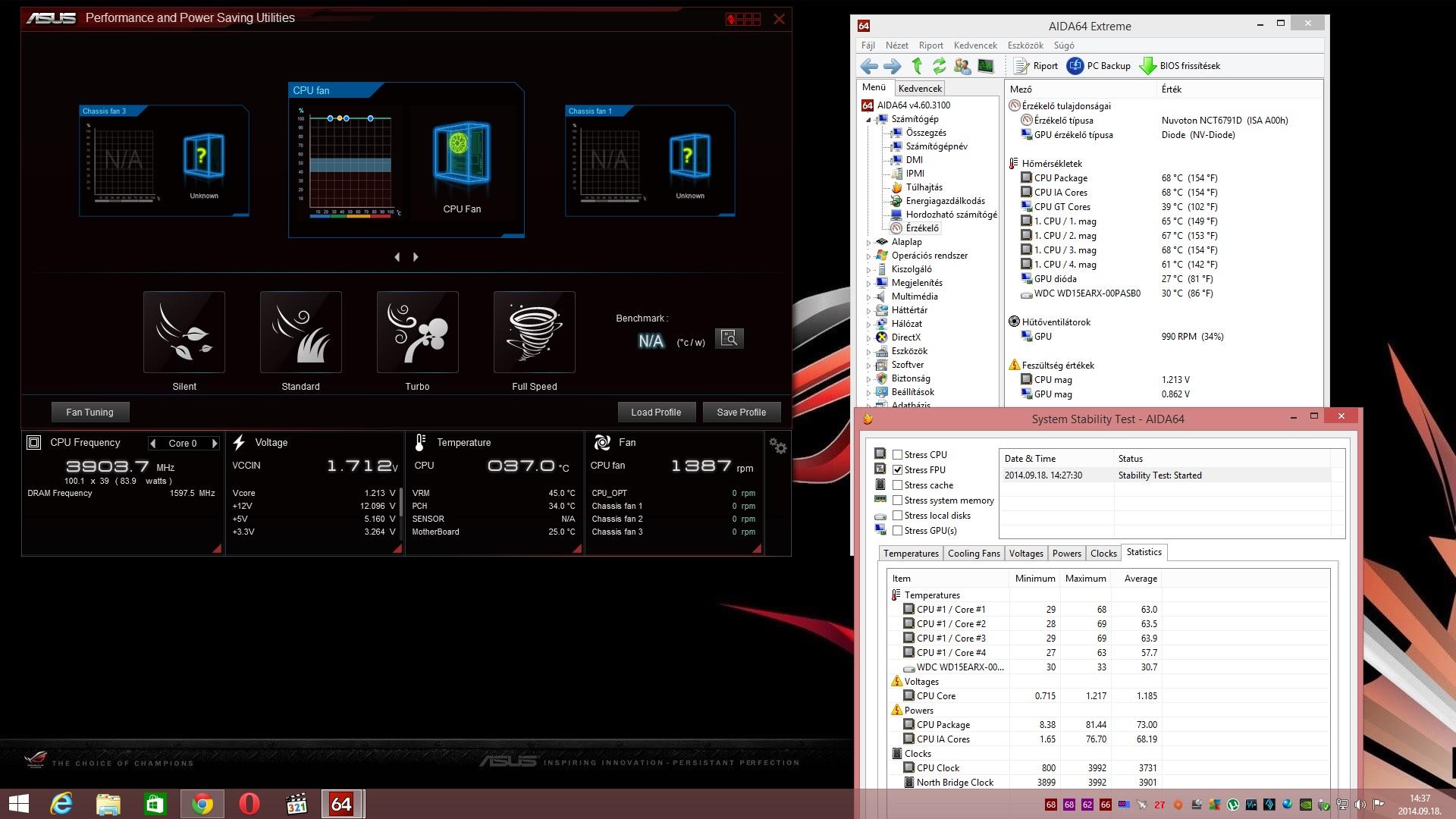Image resolution: width=1456 pixels, height=819 pixels.
Task: Select the Full Speed fan mode icon
Action: (x=535, y=332)
